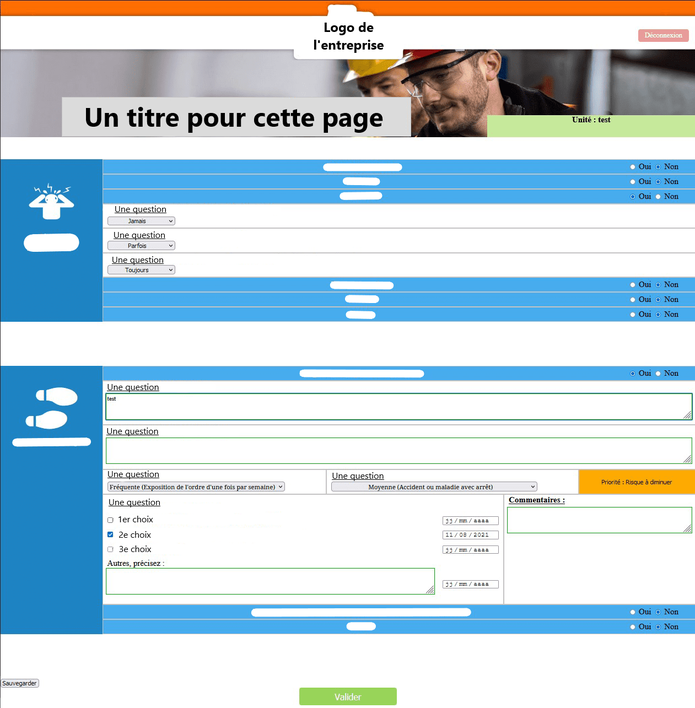Click the date field beside Autres textarea
695x708 pixels.
click(470, 584)
